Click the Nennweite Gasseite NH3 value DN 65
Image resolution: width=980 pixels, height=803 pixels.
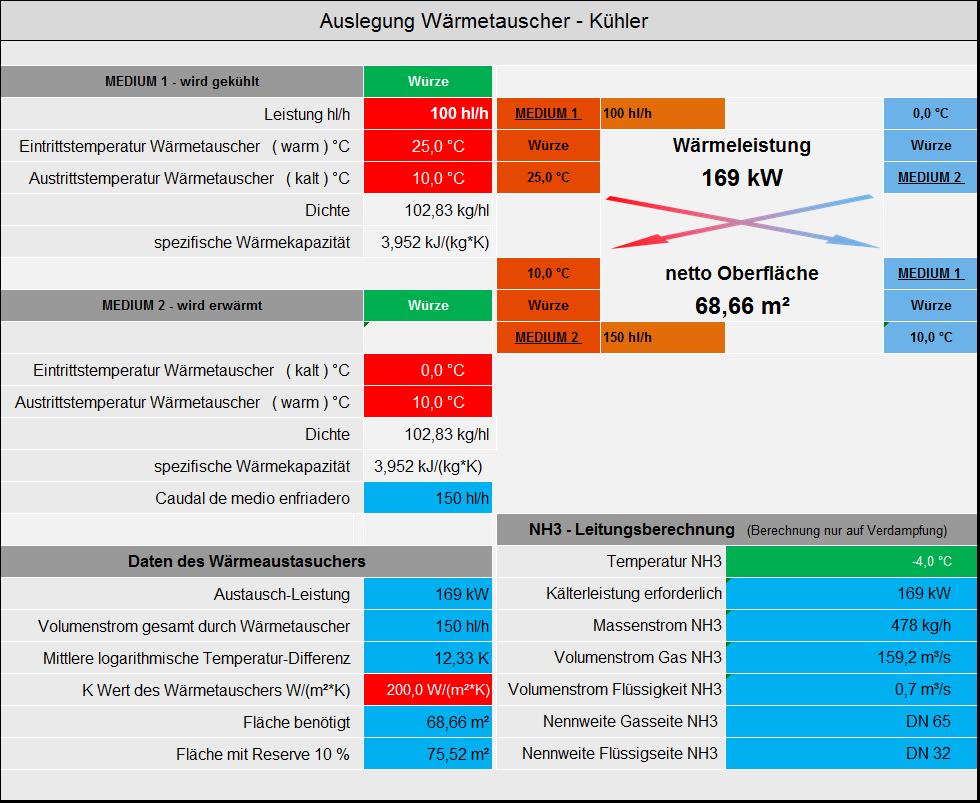[852, 721]
